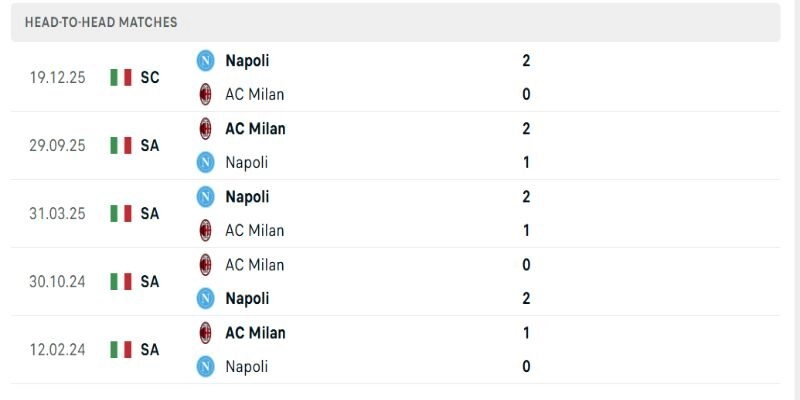
Task: Open the match dated 12.02.24
Action: tap(58, 349)
